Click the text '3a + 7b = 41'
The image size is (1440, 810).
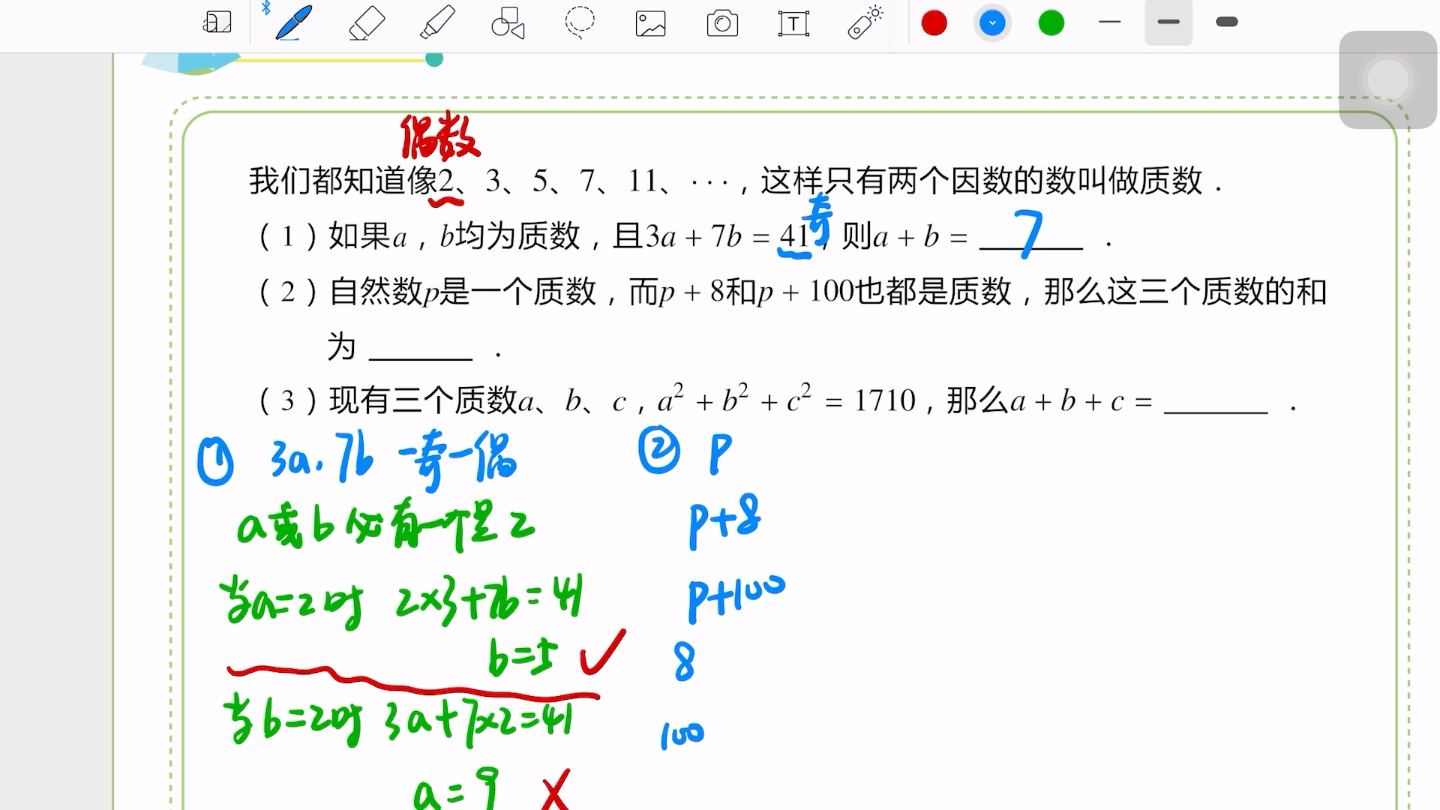pyautogui.click(x=728, y=237)
